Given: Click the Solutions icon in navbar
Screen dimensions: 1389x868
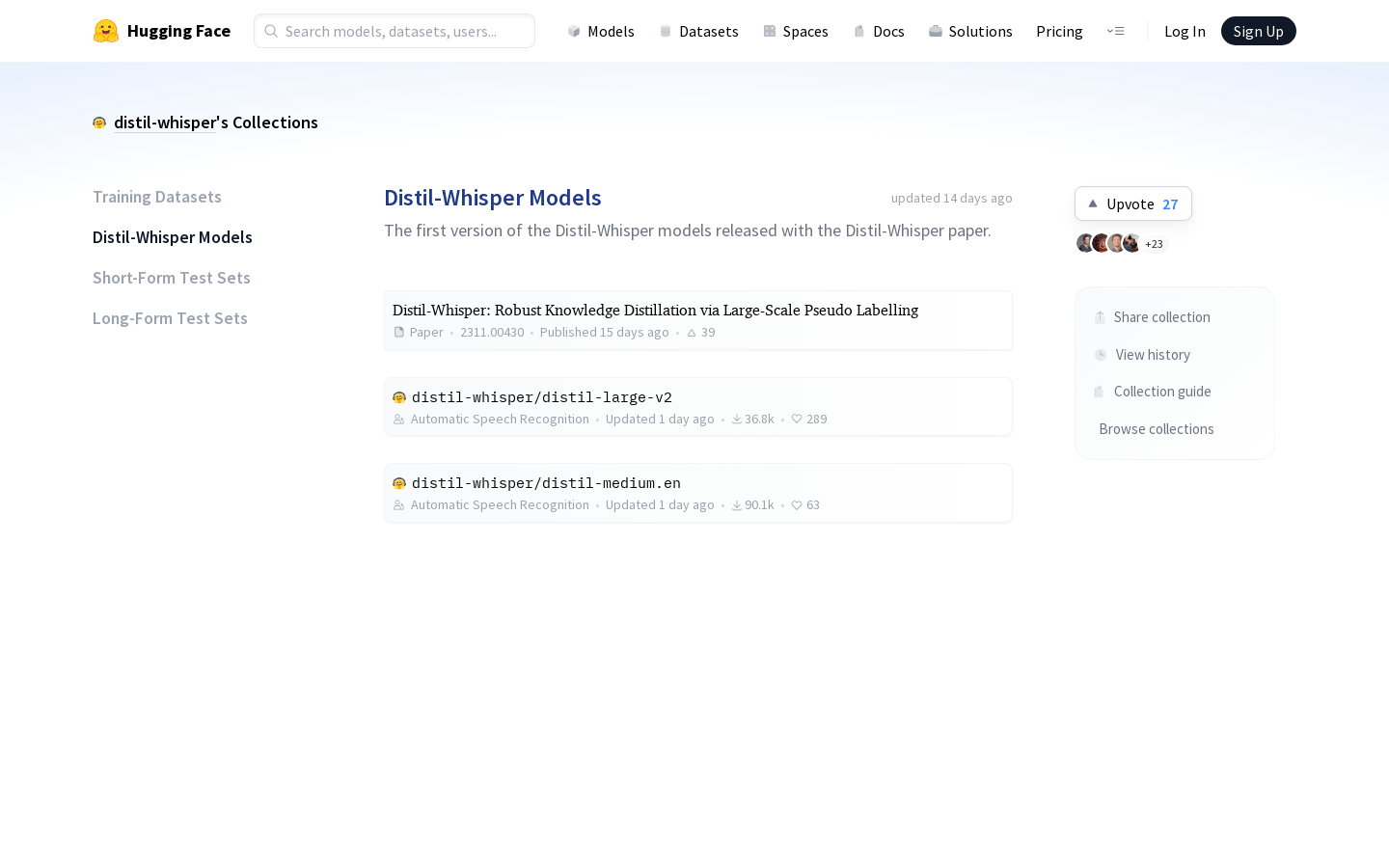Looking at the screenshot, I should pos(936,31).
